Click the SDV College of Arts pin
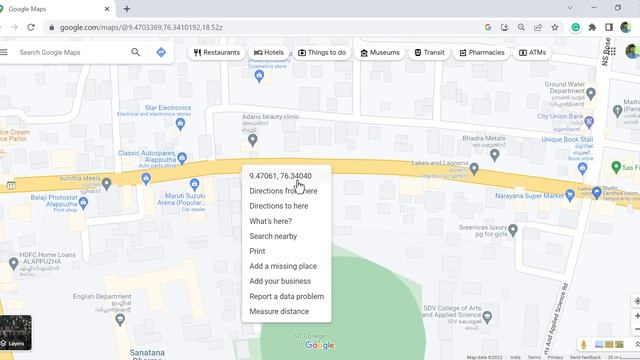 coord(487,316)
